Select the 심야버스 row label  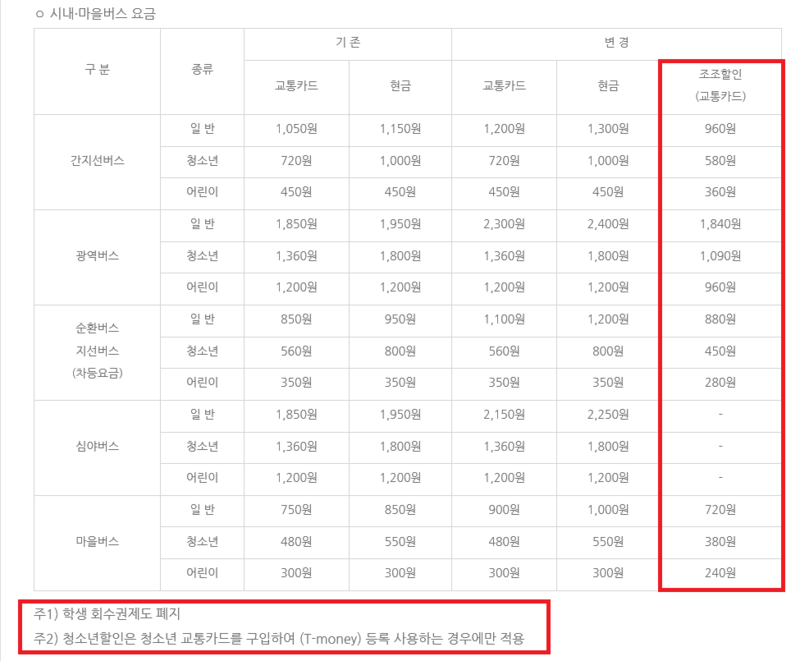coord(97,446)
